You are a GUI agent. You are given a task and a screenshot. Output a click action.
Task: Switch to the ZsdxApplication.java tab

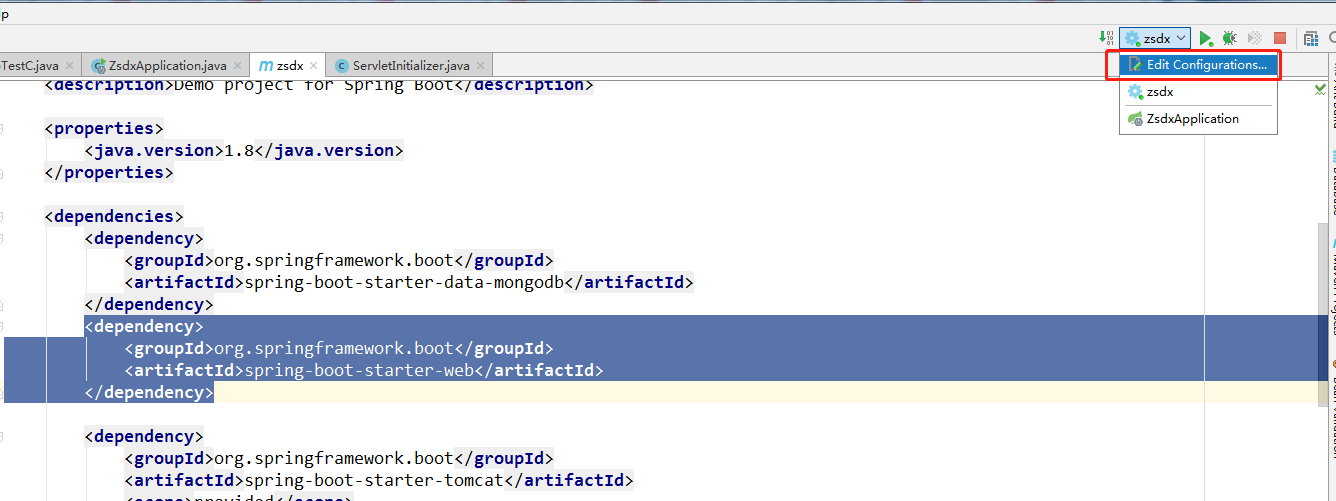[x=167, y=65]
